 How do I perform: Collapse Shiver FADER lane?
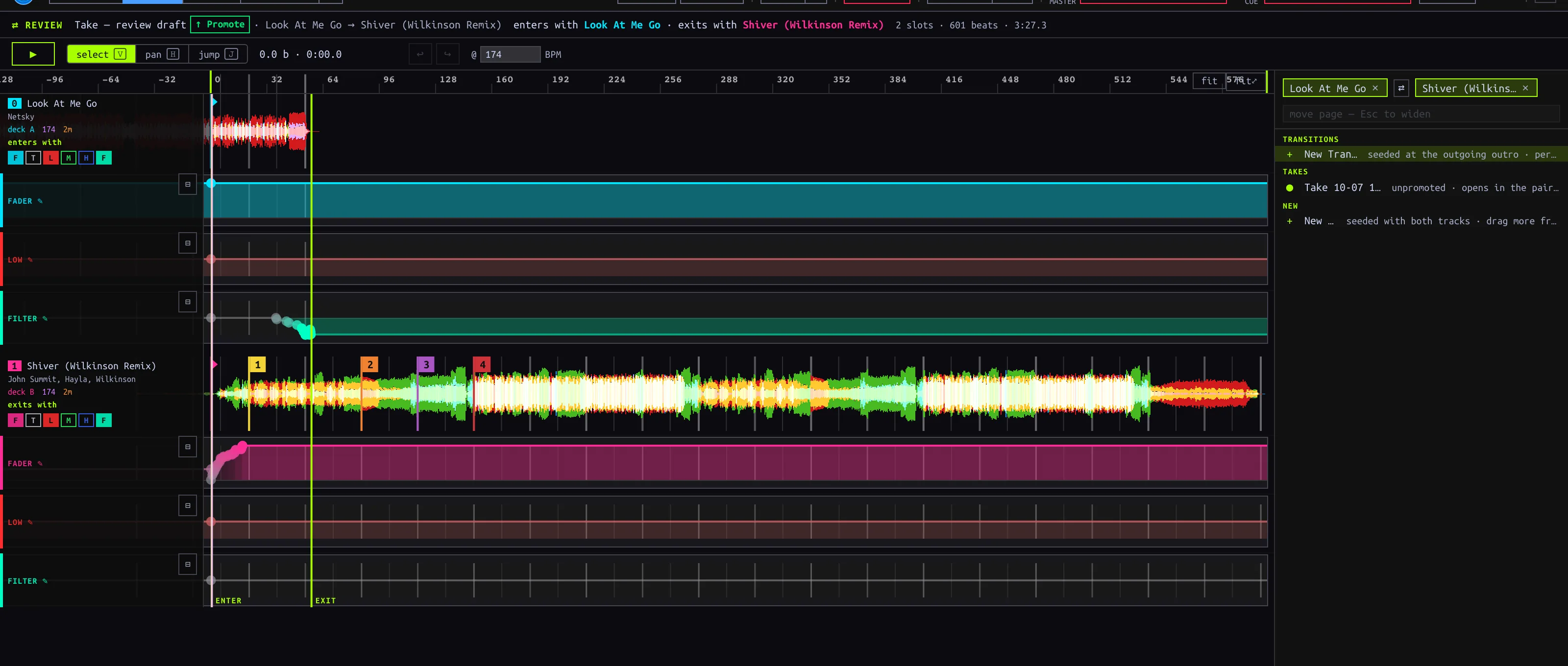[x=188, y=447]
